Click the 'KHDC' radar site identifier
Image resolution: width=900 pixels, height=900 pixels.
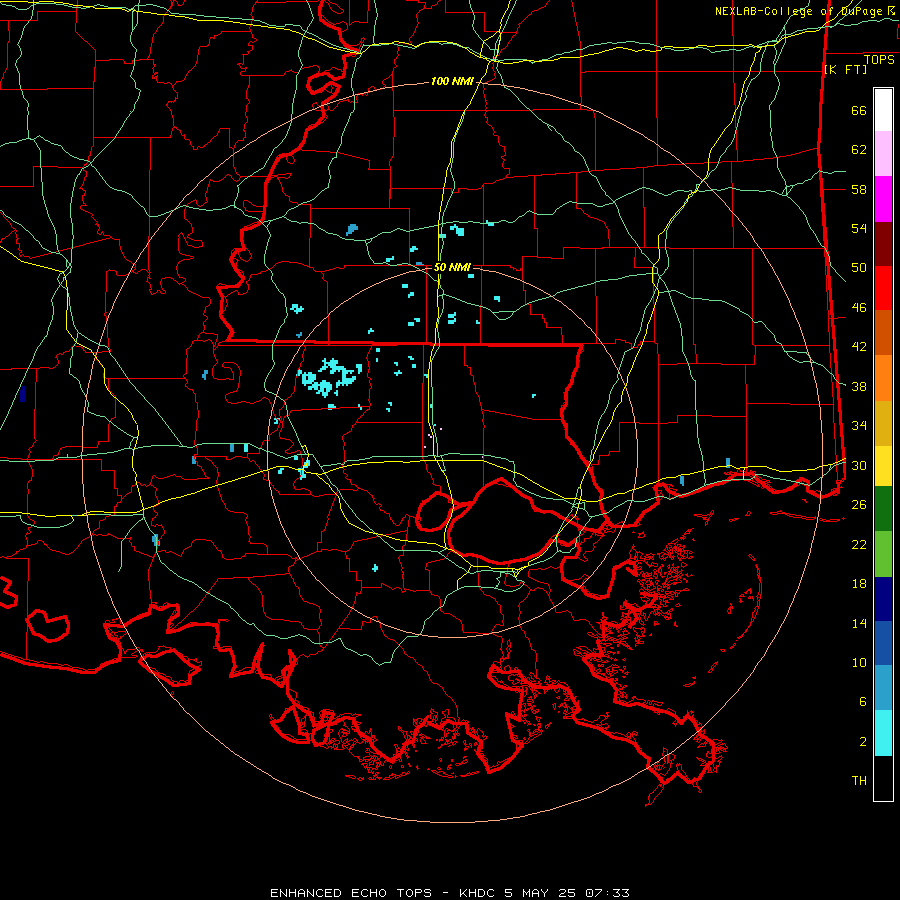click(479, 893)
